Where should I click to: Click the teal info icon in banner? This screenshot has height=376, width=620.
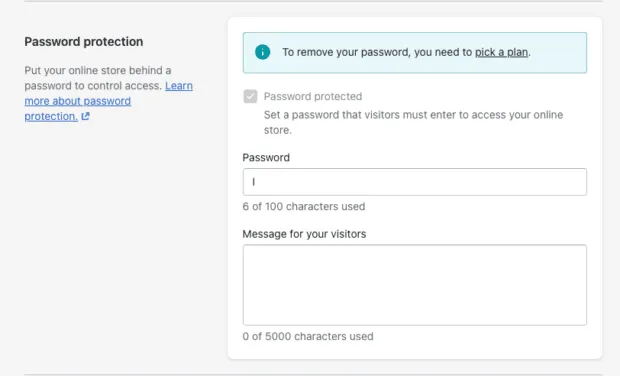pyautogui.click(x=263, y=52)
